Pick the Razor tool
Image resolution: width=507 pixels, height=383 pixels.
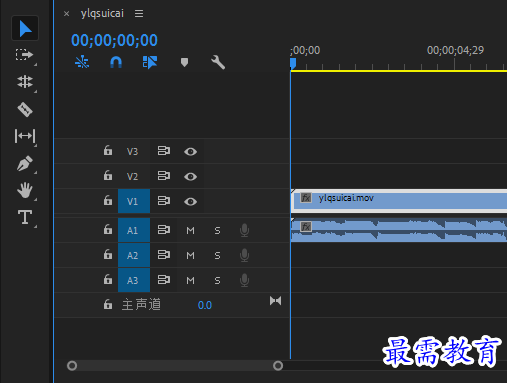point(25,109)
